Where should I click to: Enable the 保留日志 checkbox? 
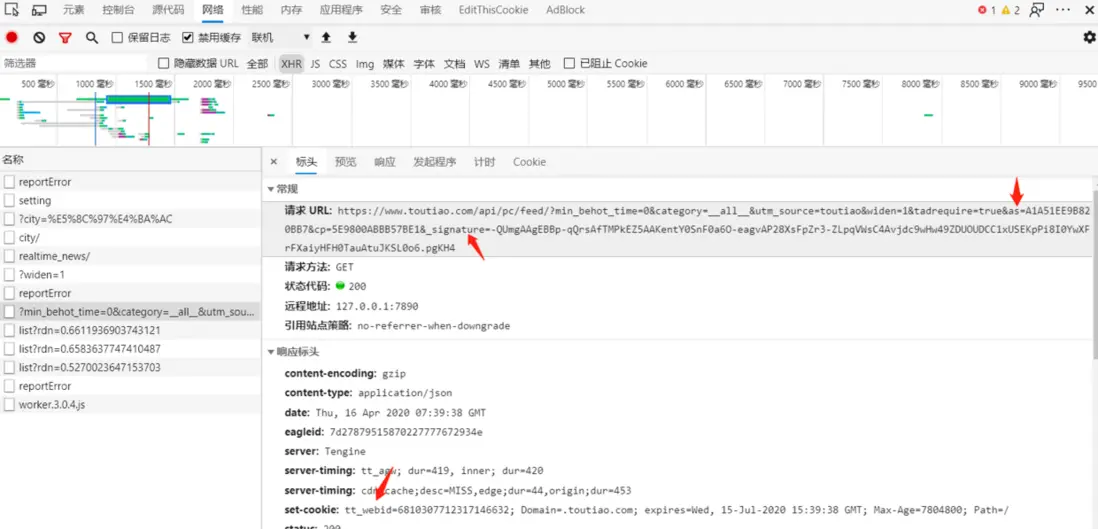pyautogui.click(x=118, y=37)
